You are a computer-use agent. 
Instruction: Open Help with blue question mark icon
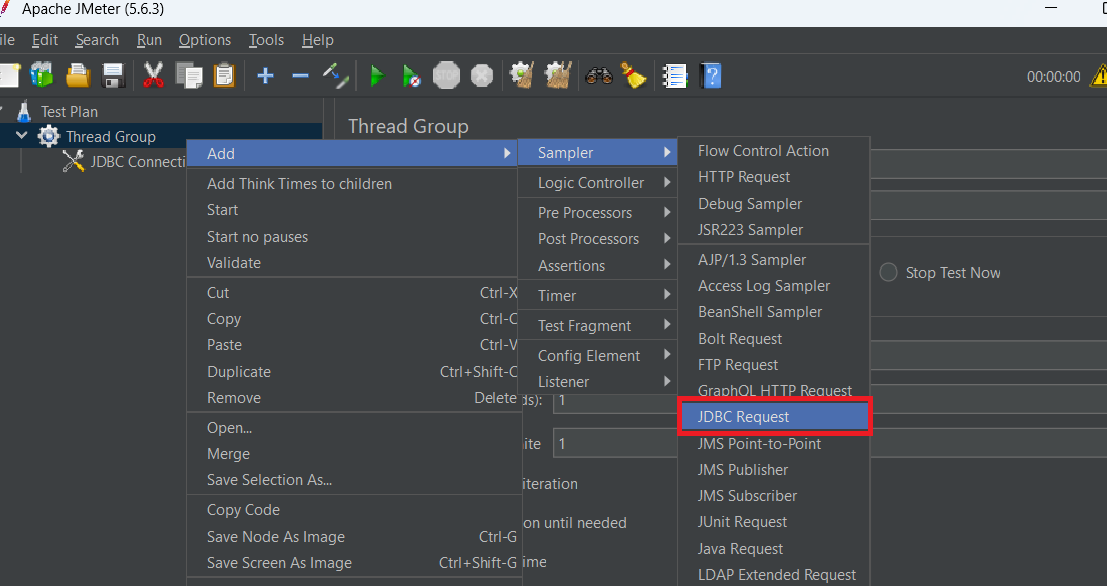[711, 76]
